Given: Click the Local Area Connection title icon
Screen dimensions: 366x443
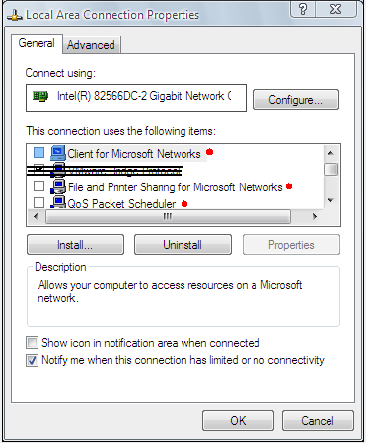Looking at the screenshot, I should click(15, 15).
